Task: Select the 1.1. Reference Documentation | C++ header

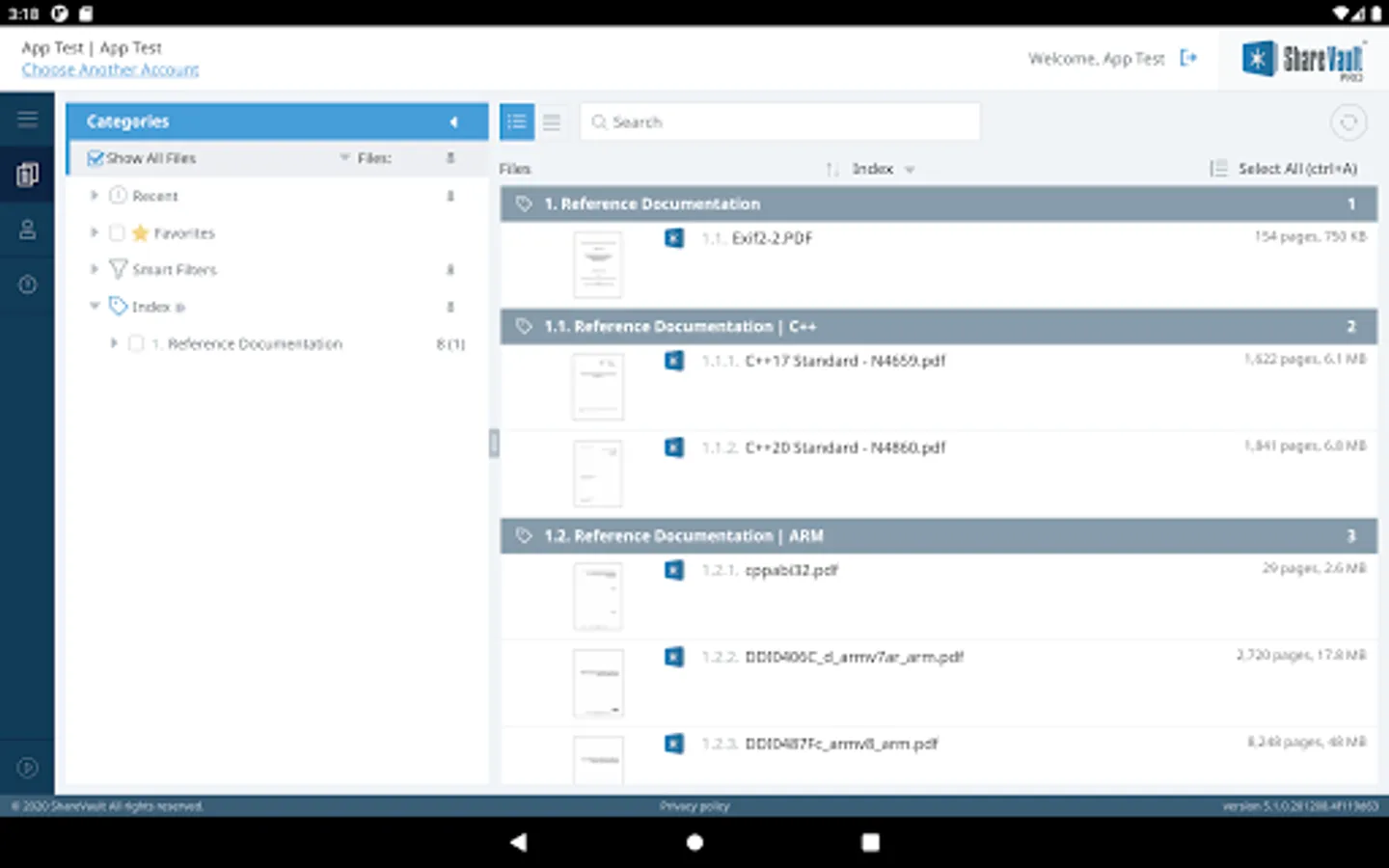Action: pos(939,326)
